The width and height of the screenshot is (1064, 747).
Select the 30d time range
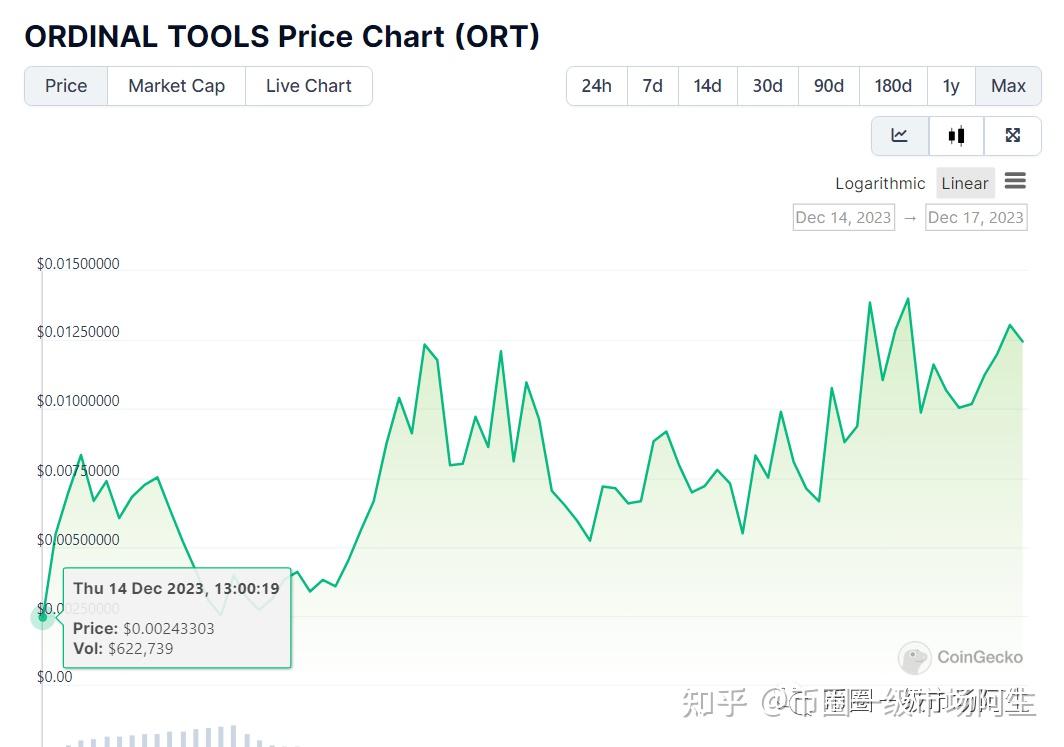coord(767,86)
